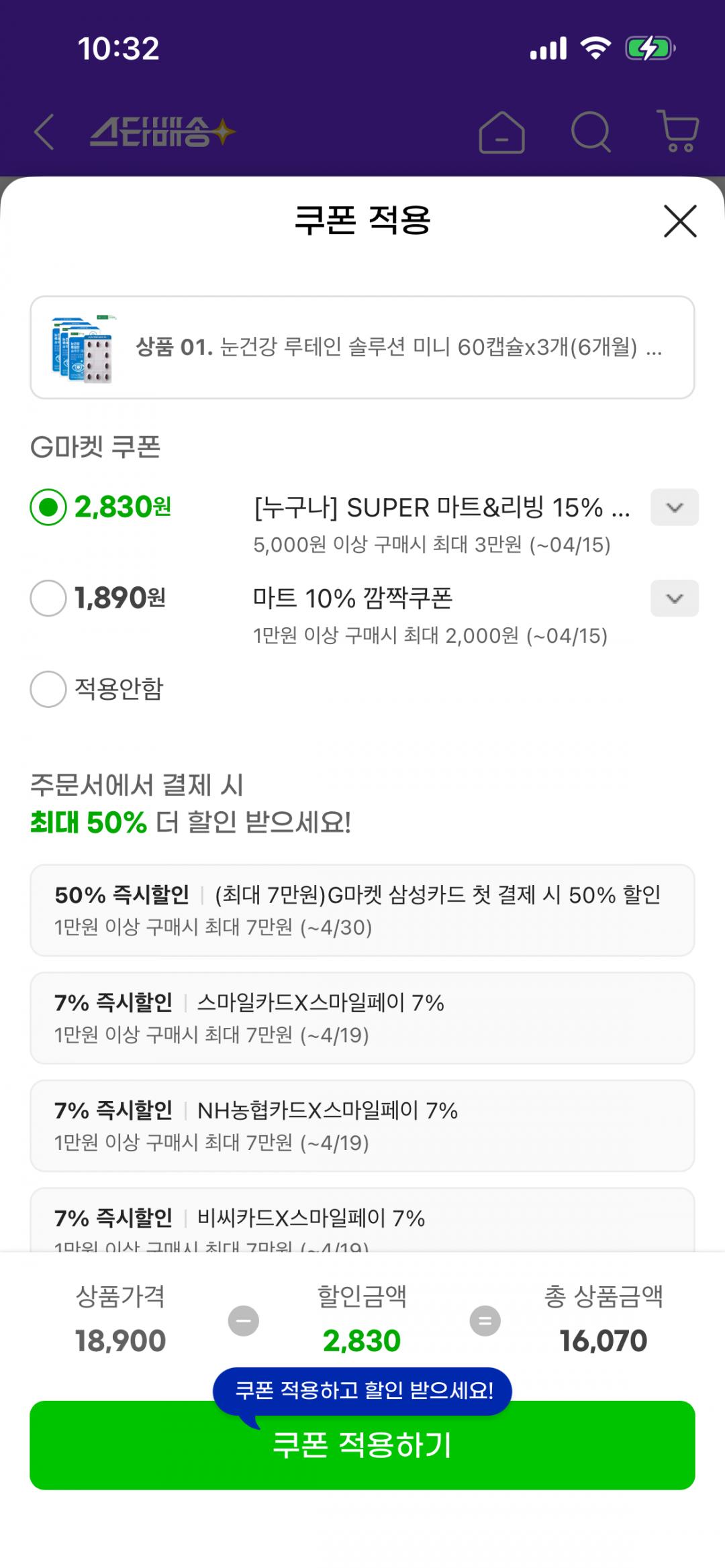Image resolution: width=725 pixels, height=1568 pixels.
Task: Select the 1,890원 coupon radio button
Action: click(48, 598)
